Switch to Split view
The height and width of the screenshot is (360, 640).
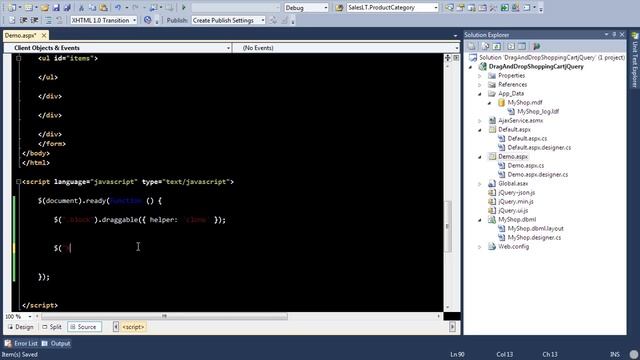tap(52, 327)
